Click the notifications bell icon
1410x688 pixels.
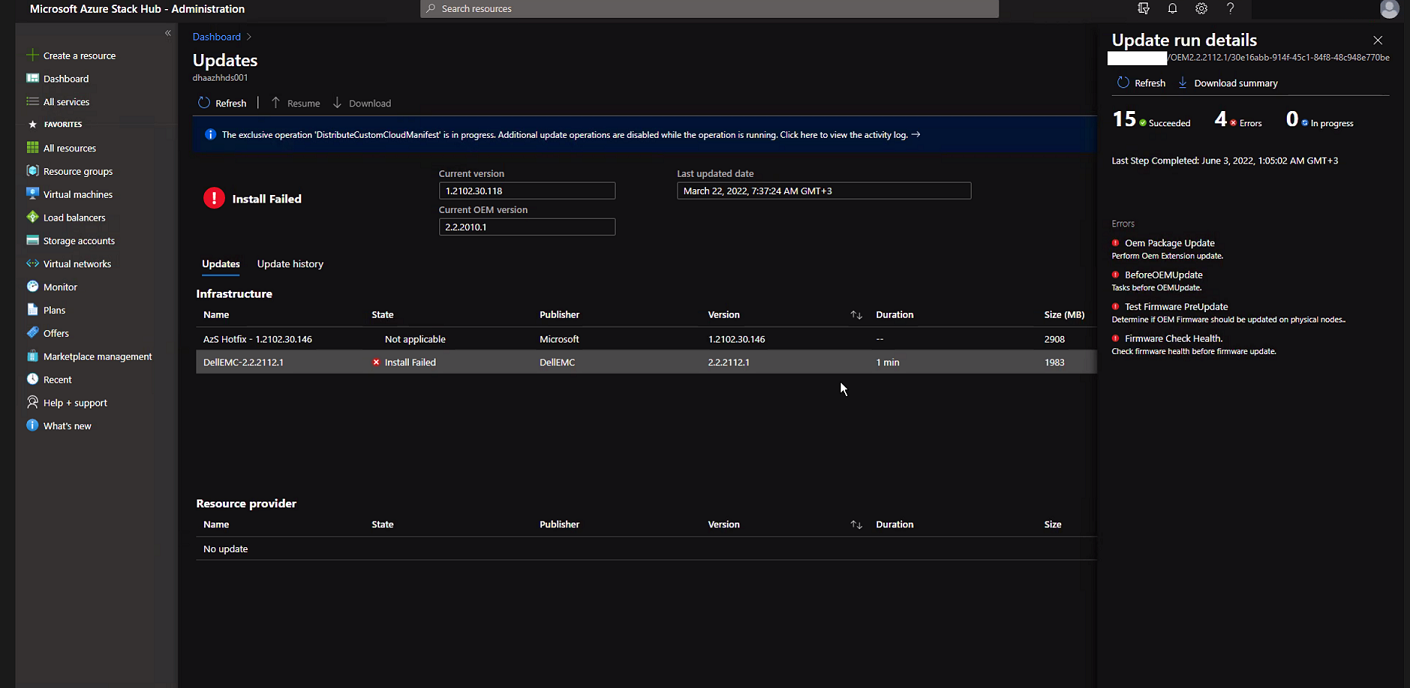pyautogui.click(x=1172, y=9)
